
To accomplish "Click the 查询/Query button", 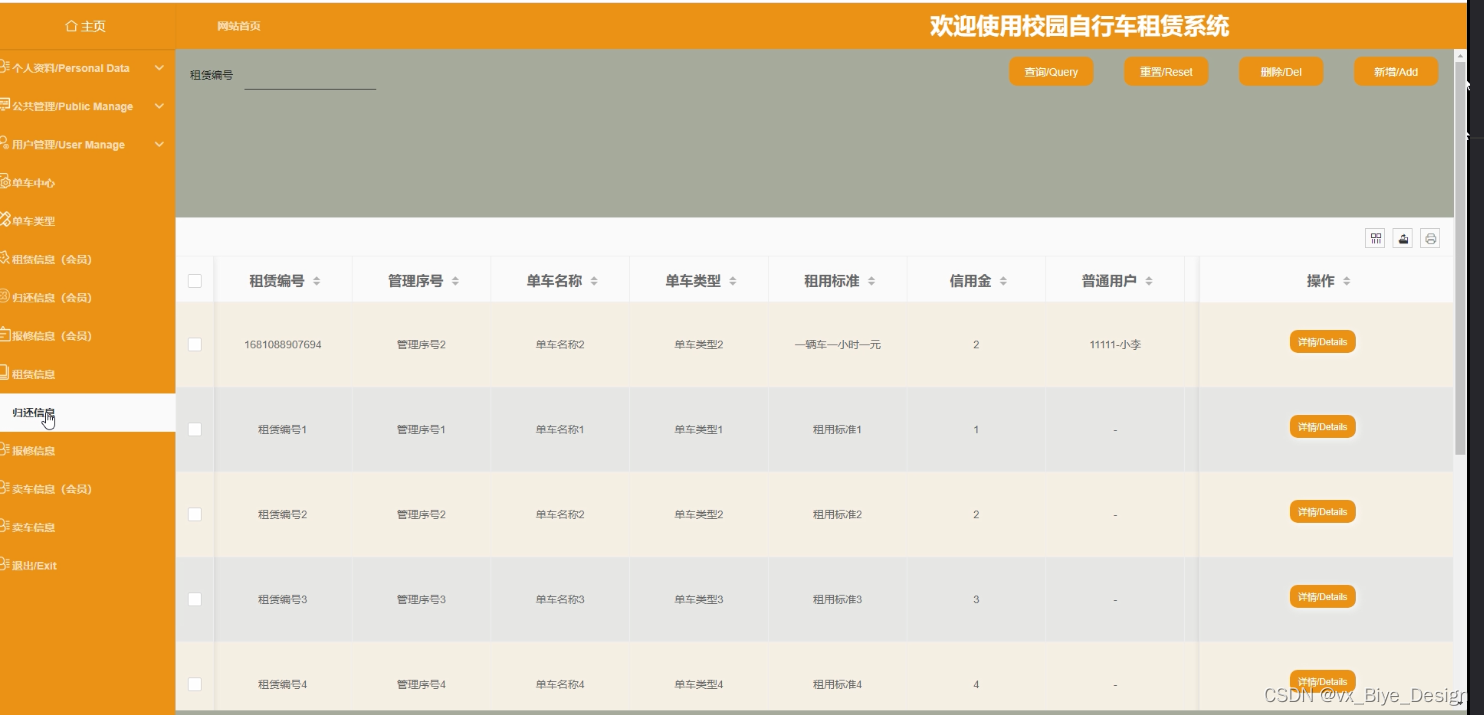I will coord(1051,72).
